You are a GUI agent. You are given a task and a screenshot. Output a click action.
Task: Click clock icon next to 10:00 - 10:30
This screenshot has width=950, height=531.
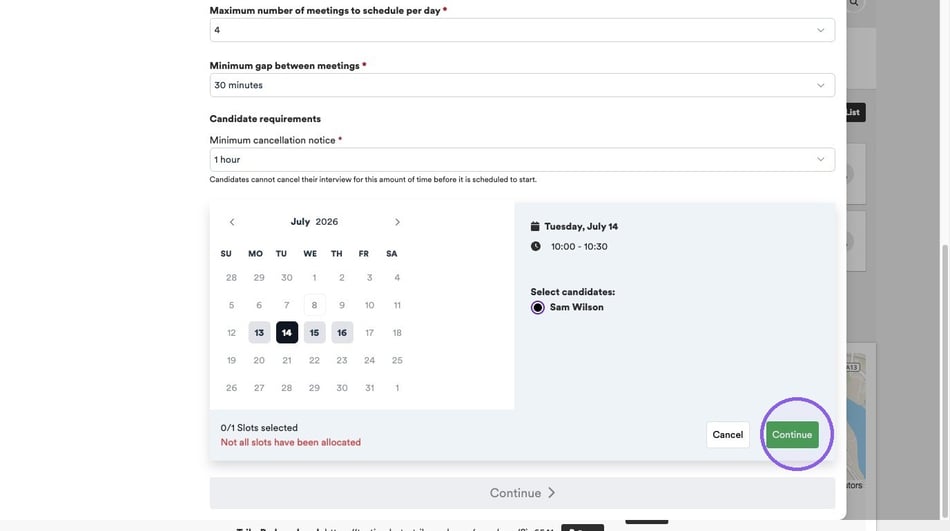tap(536, 246)
